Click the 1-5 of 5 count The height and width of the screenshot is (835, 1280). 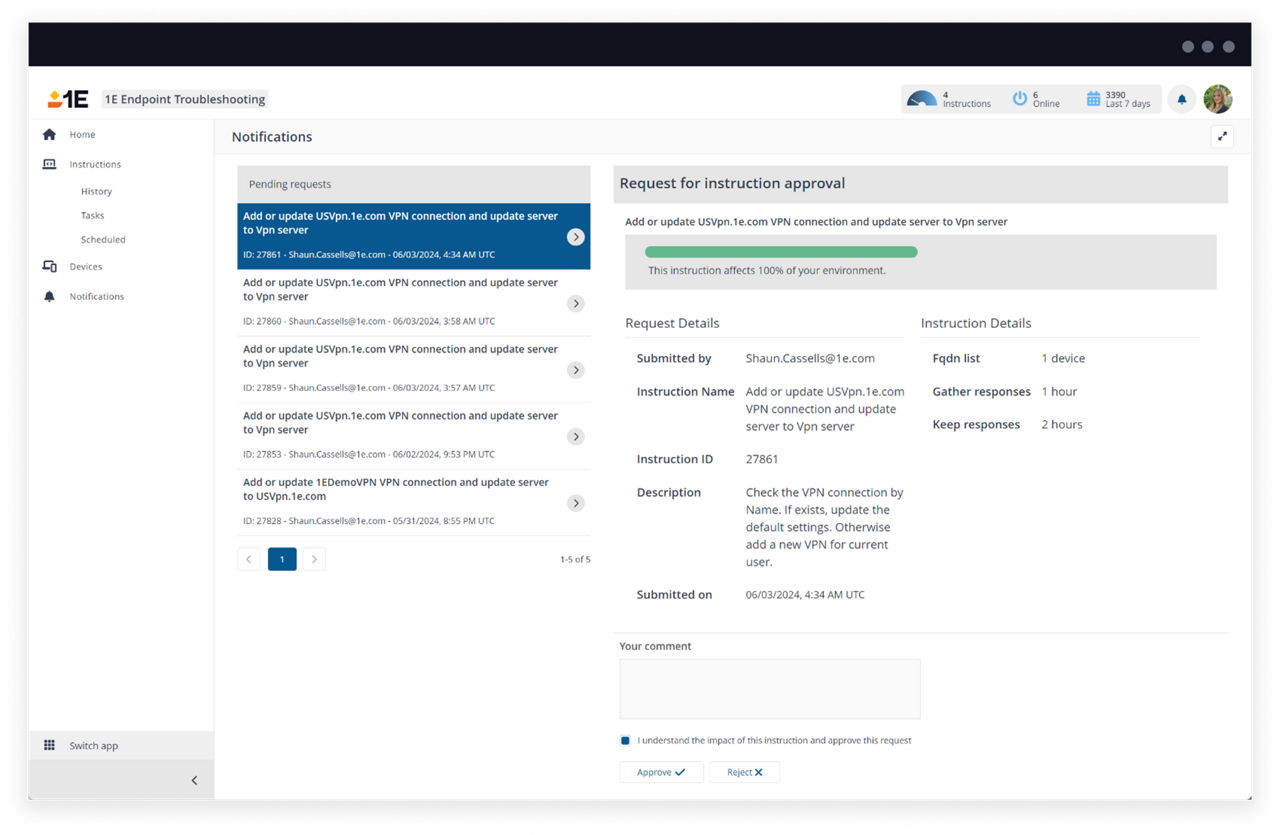(575, 559)
